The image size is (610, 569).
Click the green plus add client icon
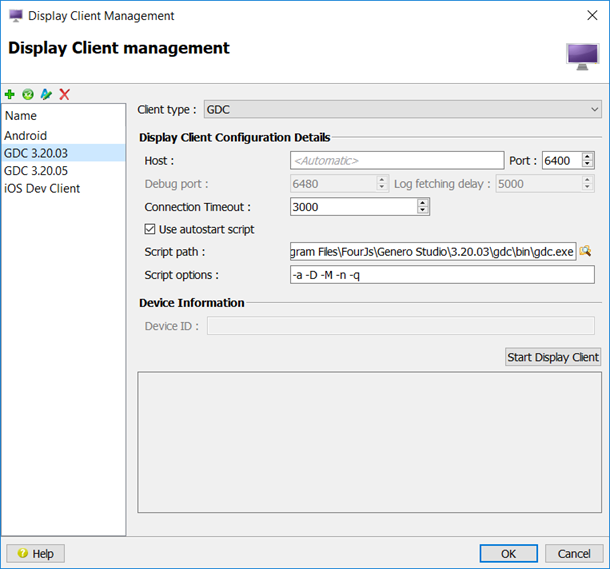pos(10,94)
